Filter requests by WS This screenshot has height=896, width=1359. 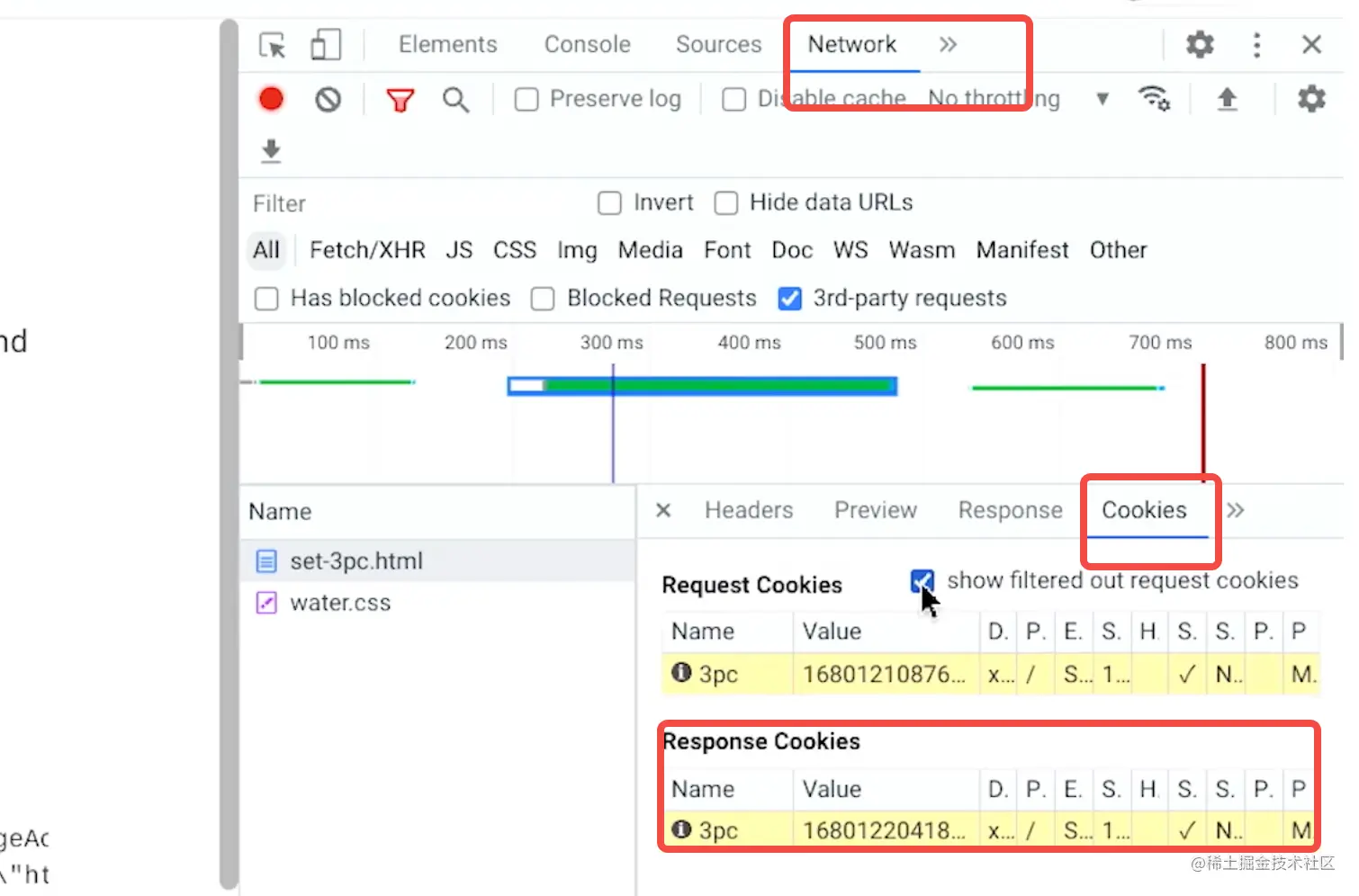coord(850,250)
